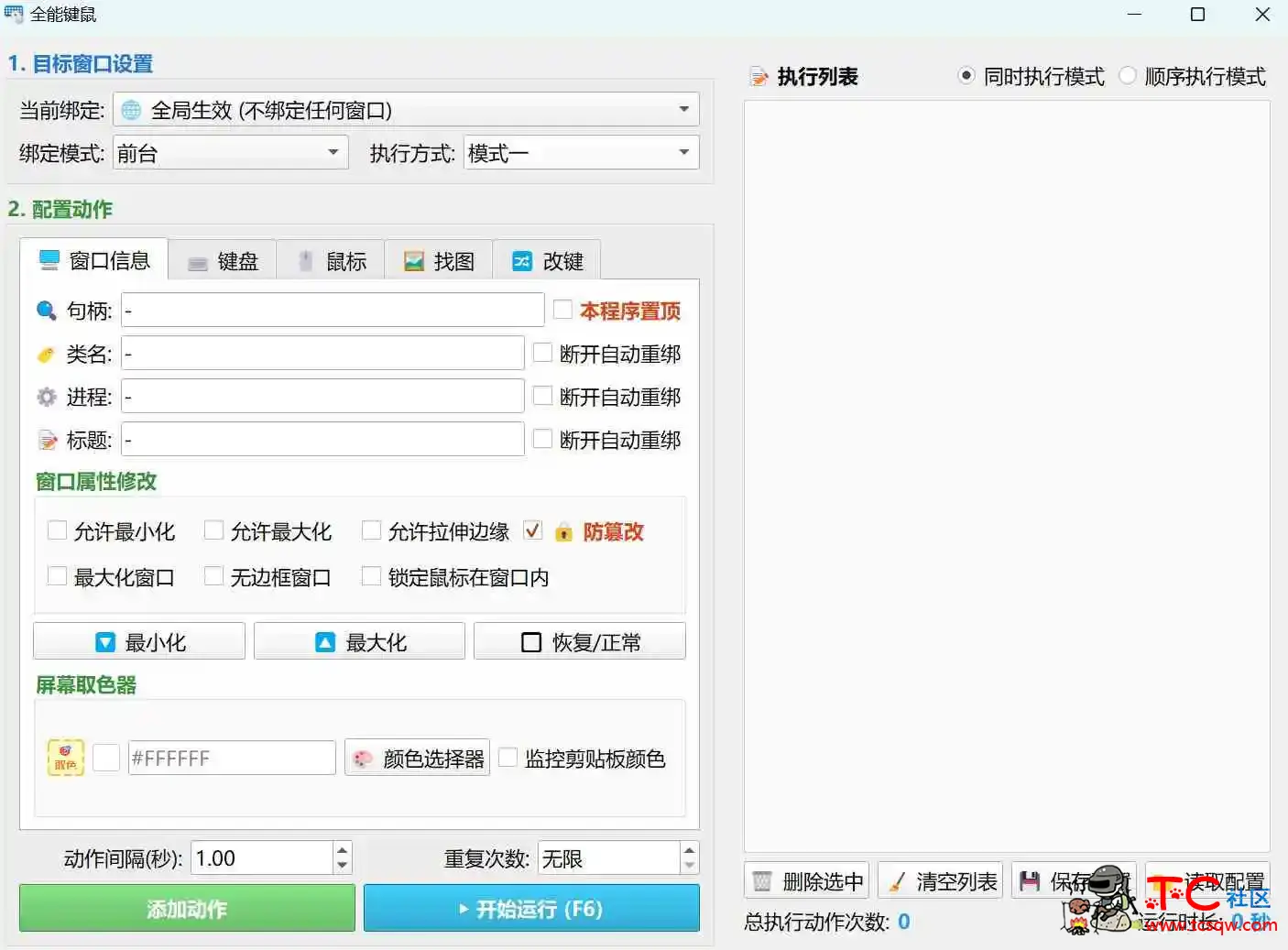Check 无边框窗口 option
1288x950 pixels.
coord(213,576)
